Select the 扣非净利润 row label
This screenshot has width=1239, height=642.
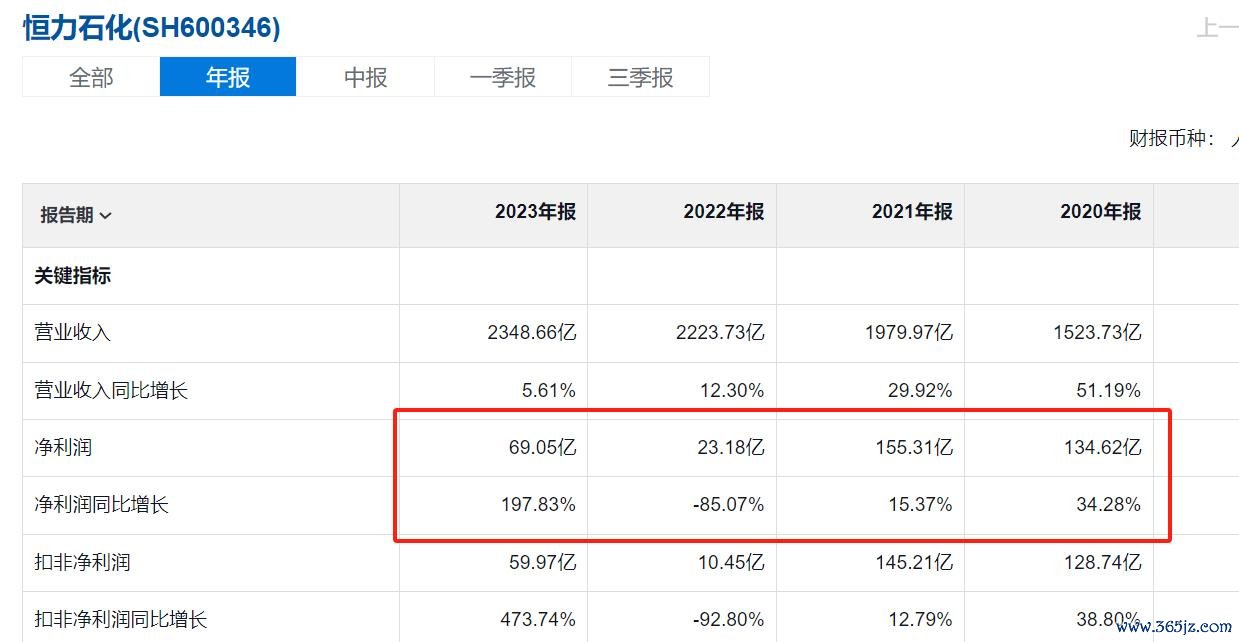(82, 562)
